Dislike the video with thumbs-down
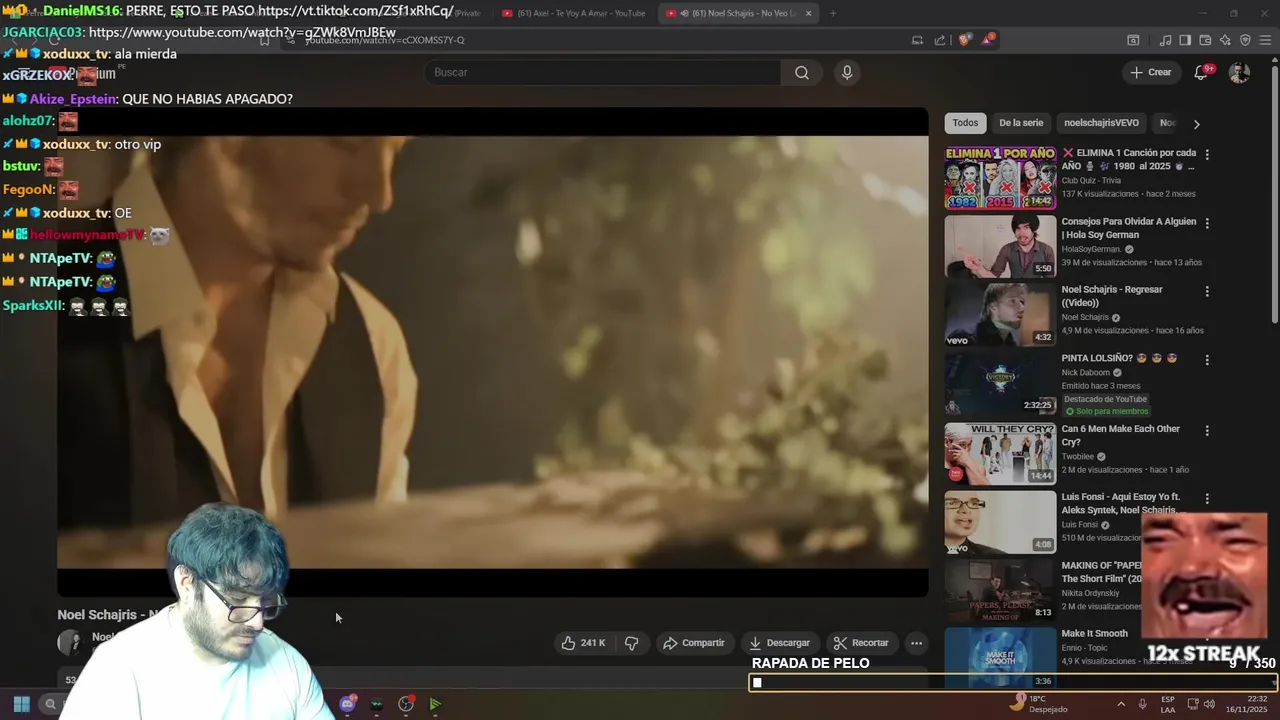1280x720 pixels. [x=631, y=643]
